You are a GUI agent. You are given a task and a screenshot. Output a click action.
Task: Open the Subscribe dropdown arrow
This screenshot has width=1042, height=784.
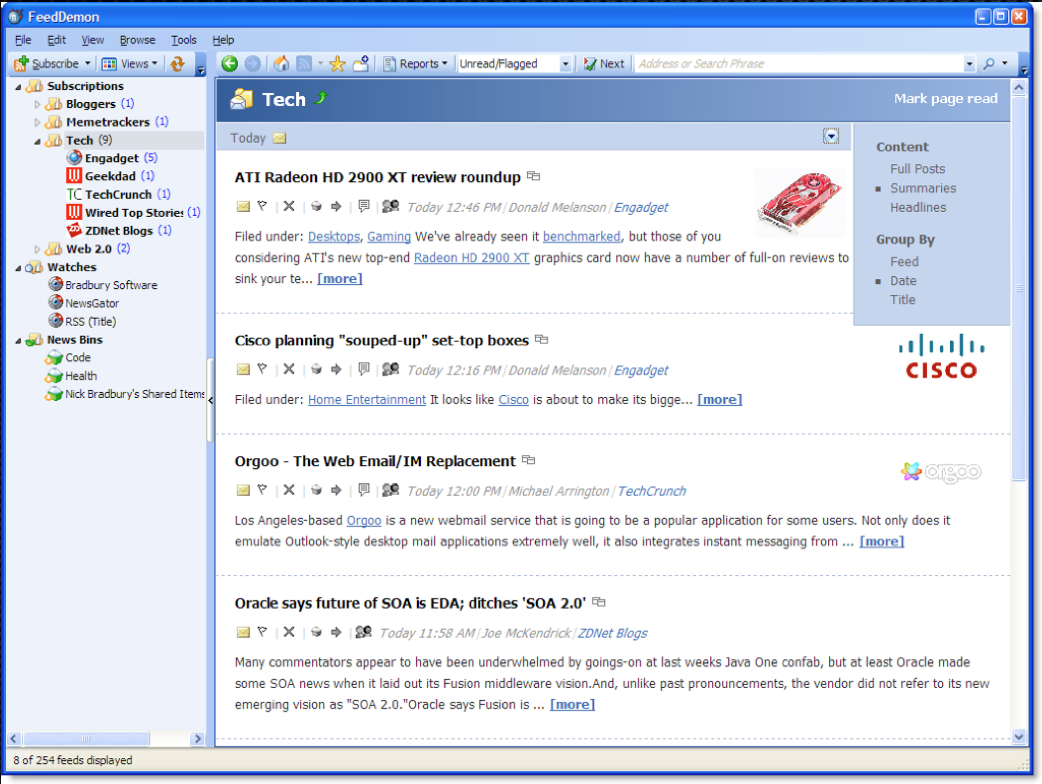(87, 64)
